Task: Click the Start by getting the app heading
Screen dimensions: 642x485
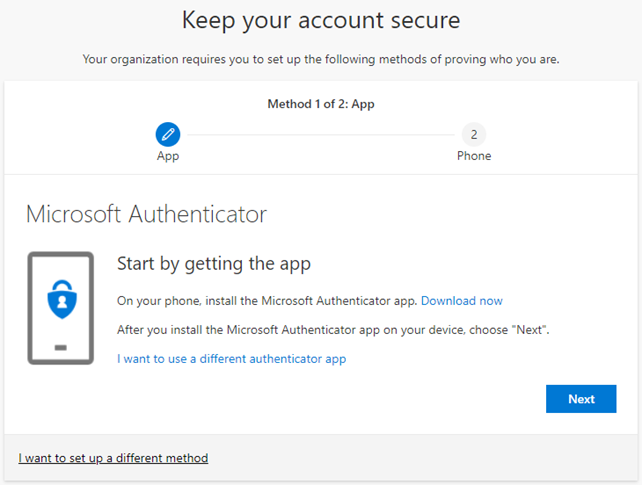Action: (x=214, y=264)
